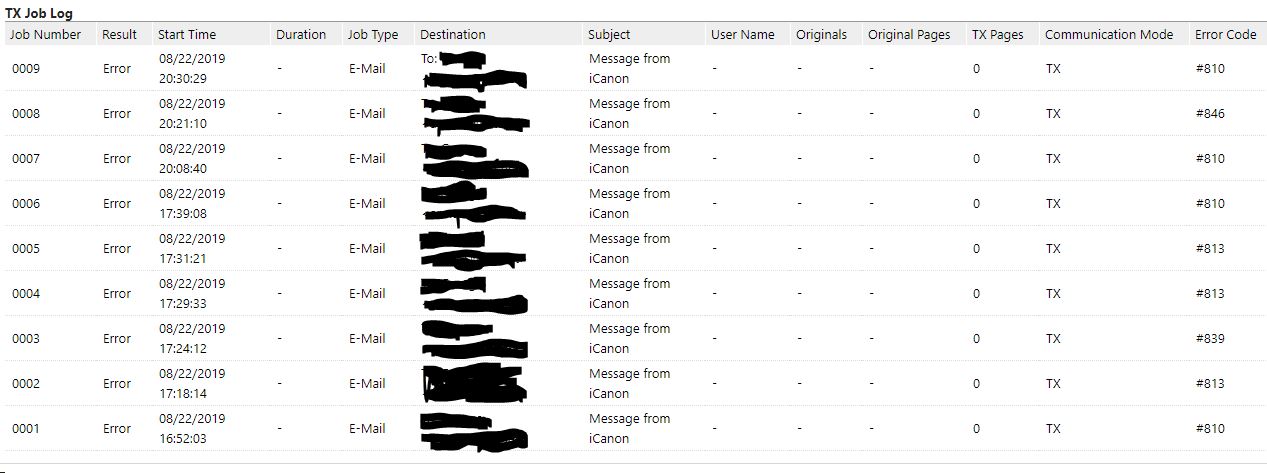This screenshot has height=473, width=1267.
Task: Click the Subject column header
Action: point(609,34)
